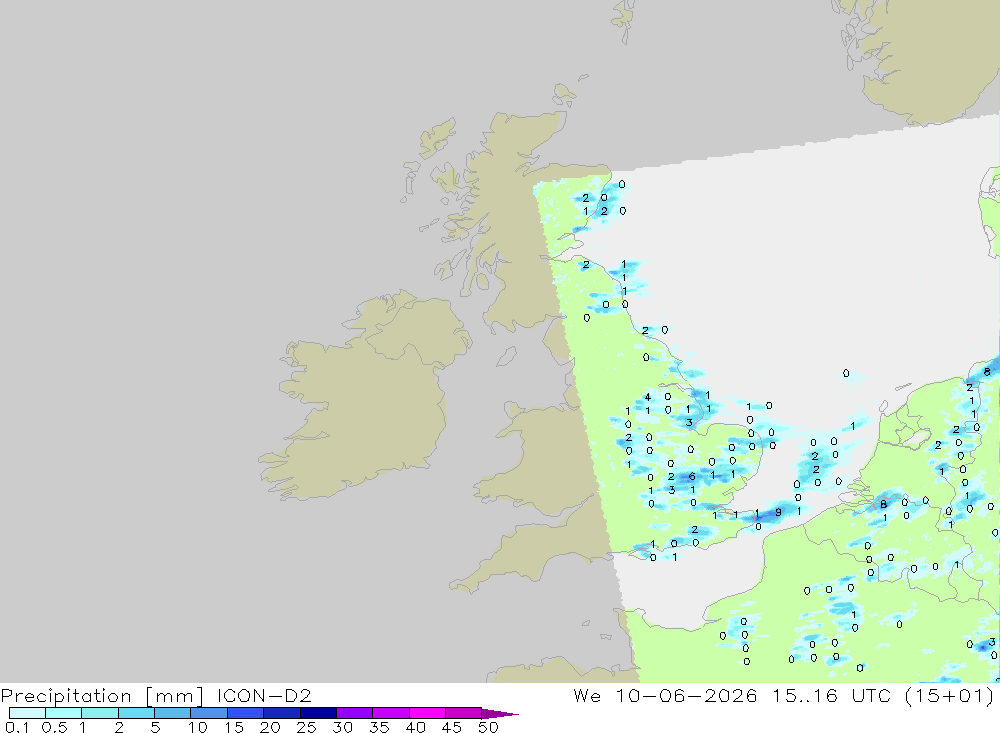Click the '50' label on the legend scale
Screen dimensions: 1000x733
488,727
